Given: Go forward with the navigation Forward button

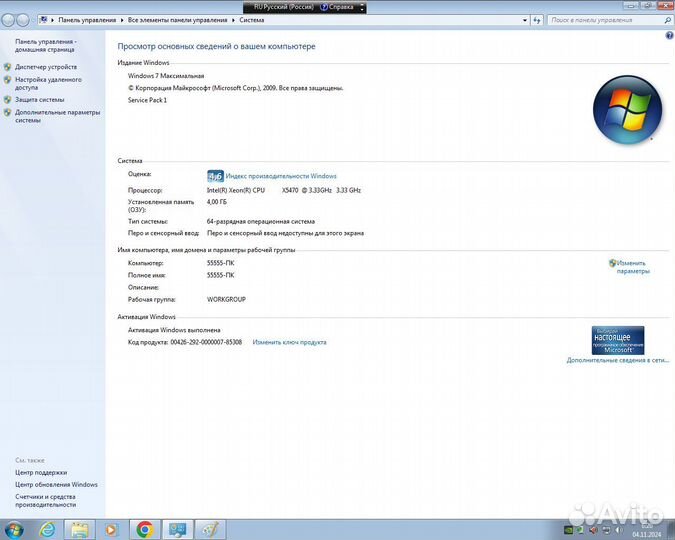Looking at the screenshot, I should 22,20.
